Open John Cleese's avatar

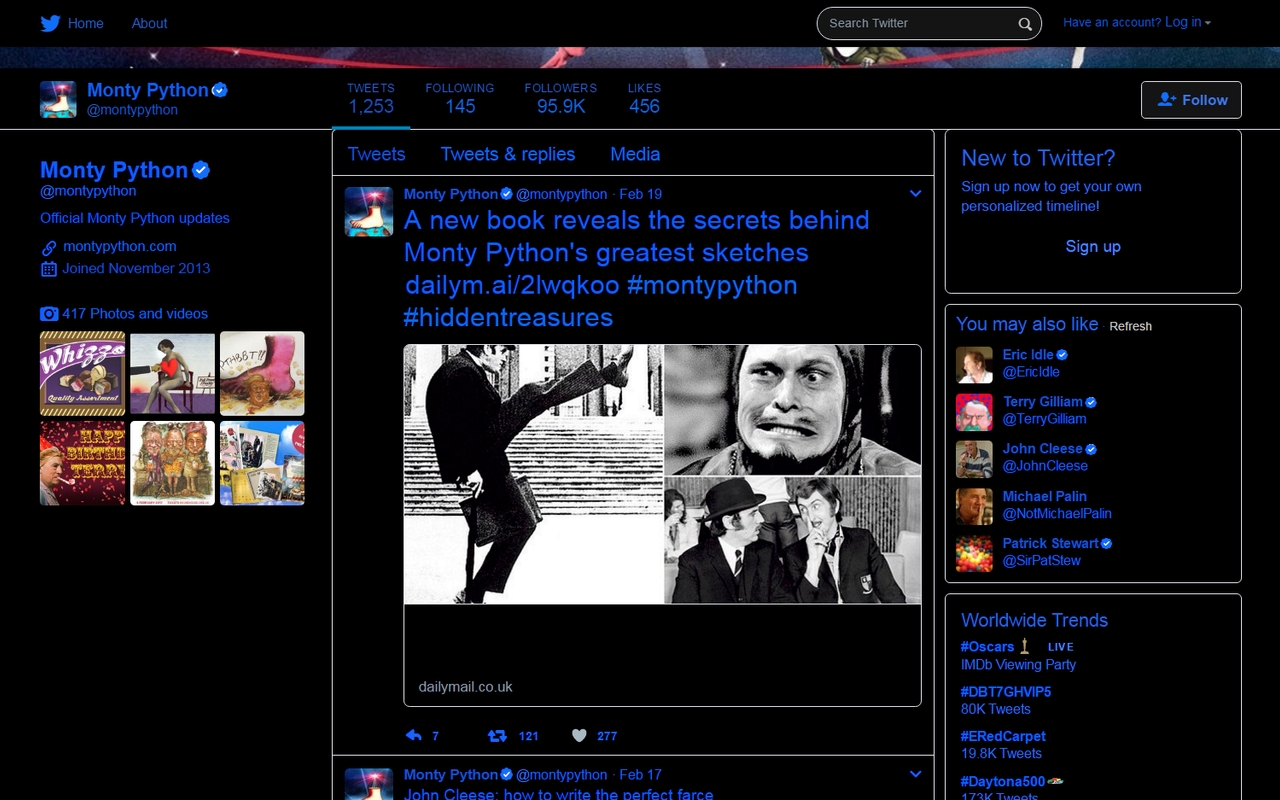pyautogui.click(x=974, y=459)
